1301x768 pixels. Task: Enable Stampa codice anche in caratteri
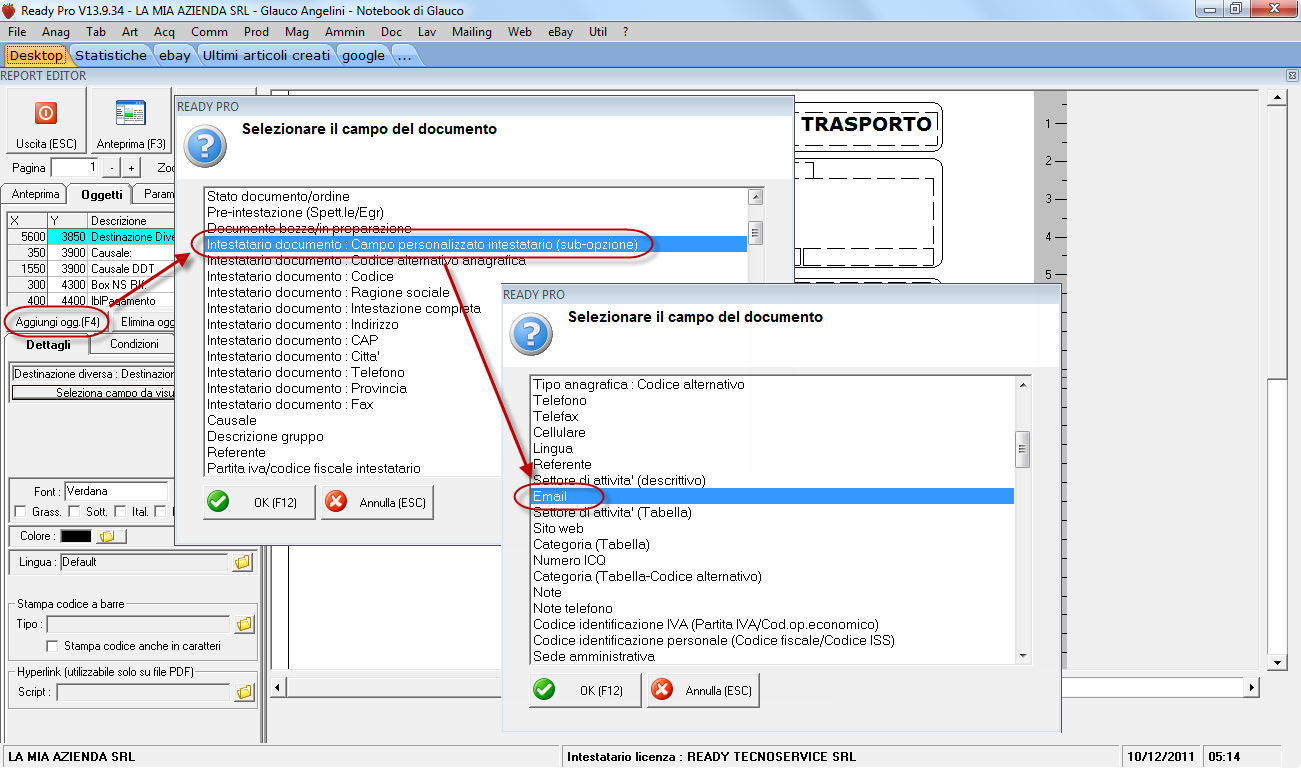(x=53, y=646)
